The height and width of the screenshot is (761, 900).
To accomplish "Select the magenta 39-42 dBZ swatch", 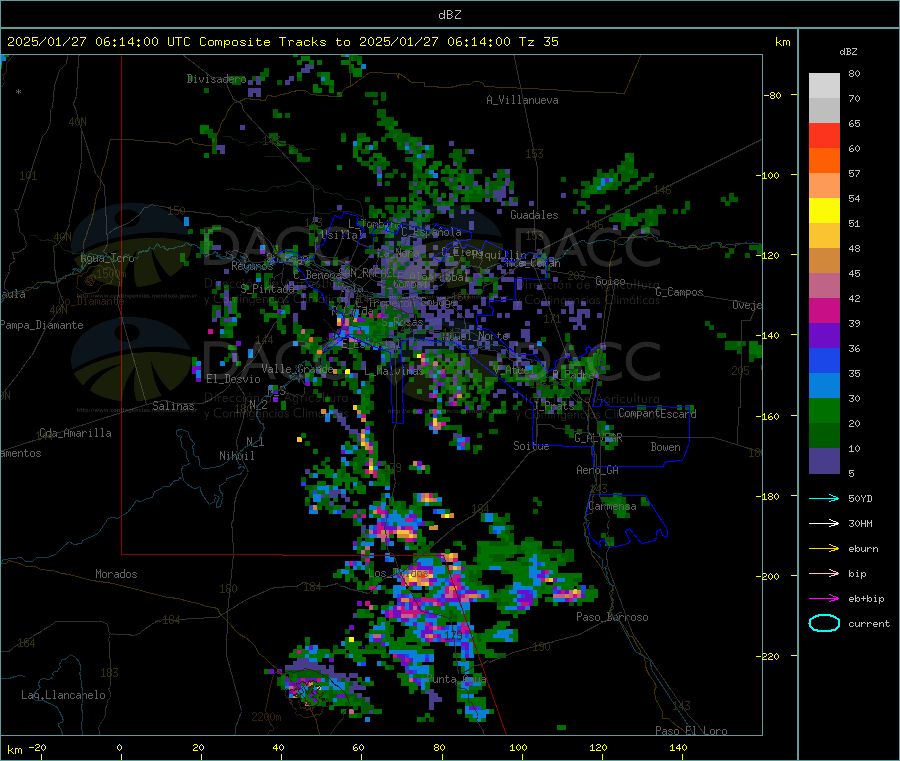I will 824,310.
